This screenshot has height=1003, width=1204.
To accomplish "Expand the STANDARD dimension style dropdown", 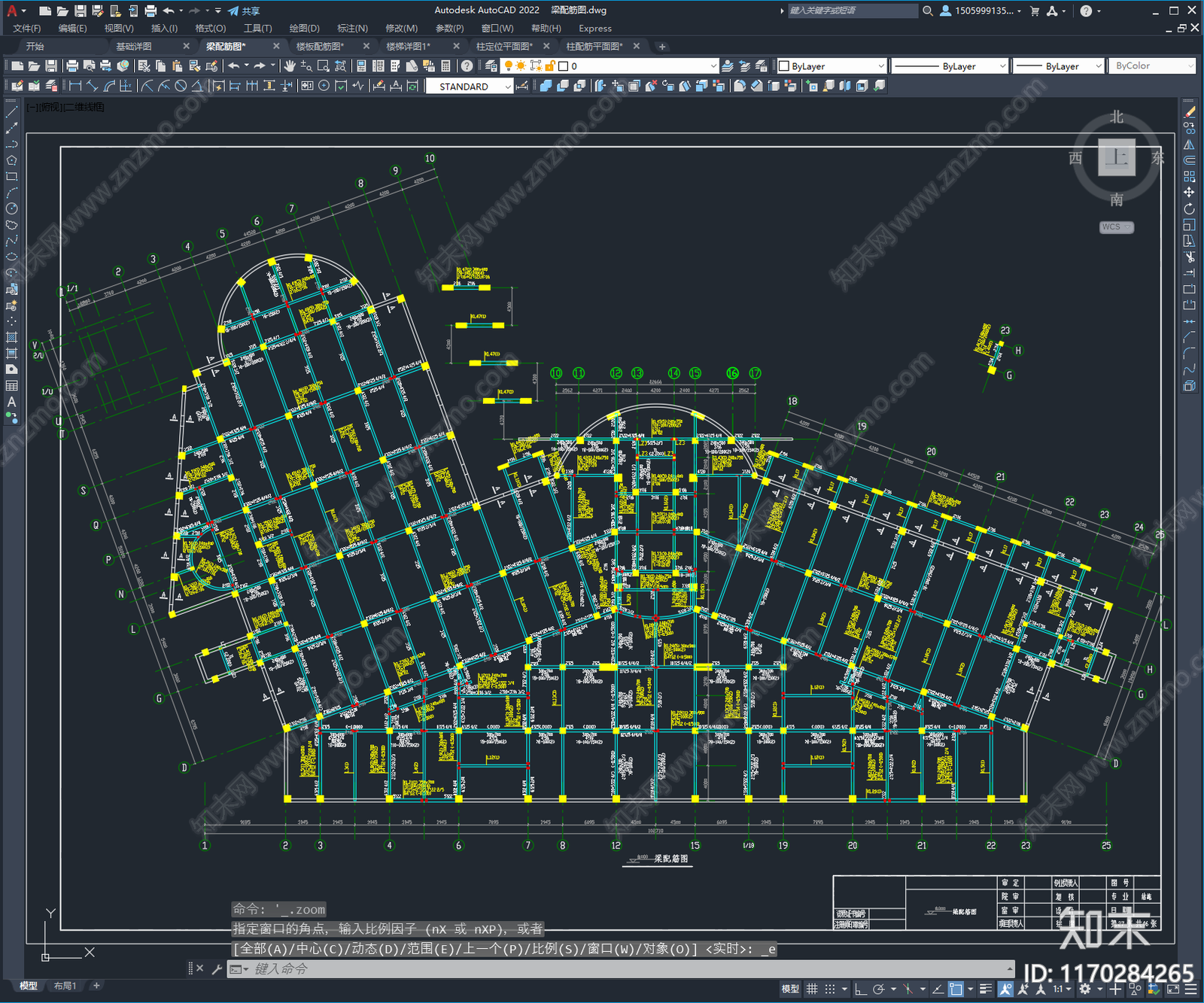I will pyautogui.click(x=508, y=87).
